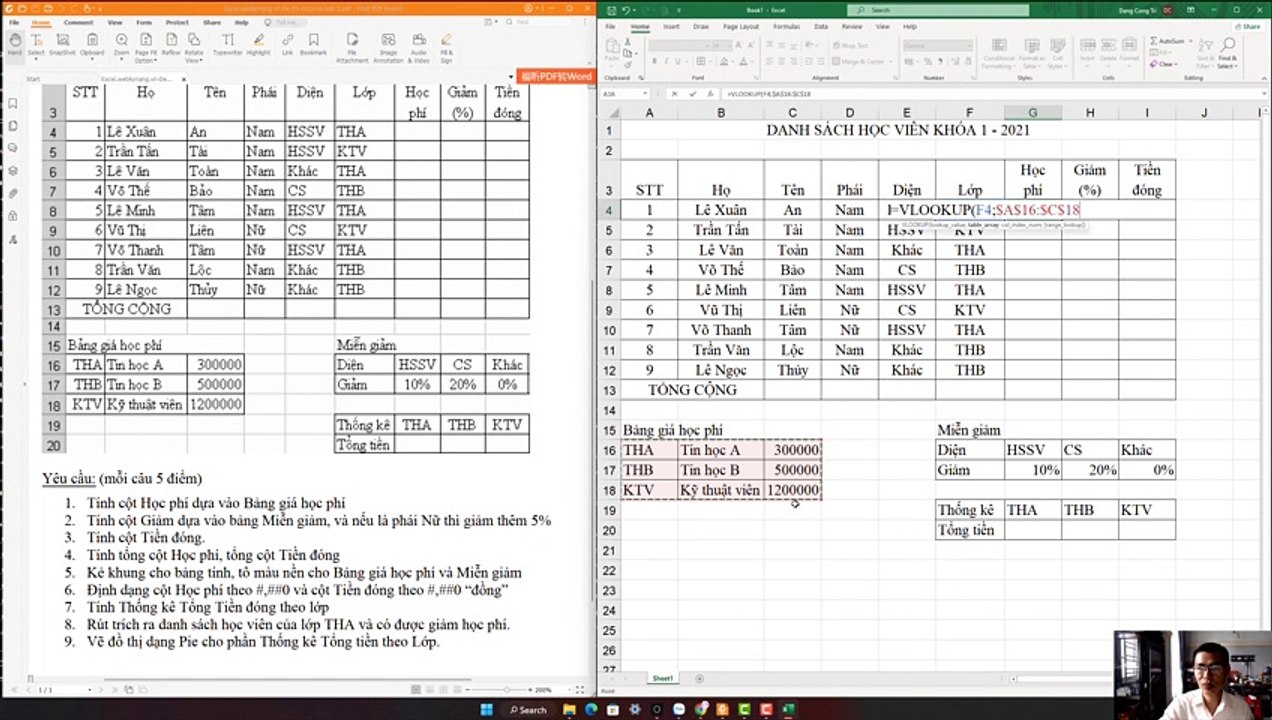1272x720 pixels.
Task: Cancel formula entry with the X button
Action: coord(675,94)
